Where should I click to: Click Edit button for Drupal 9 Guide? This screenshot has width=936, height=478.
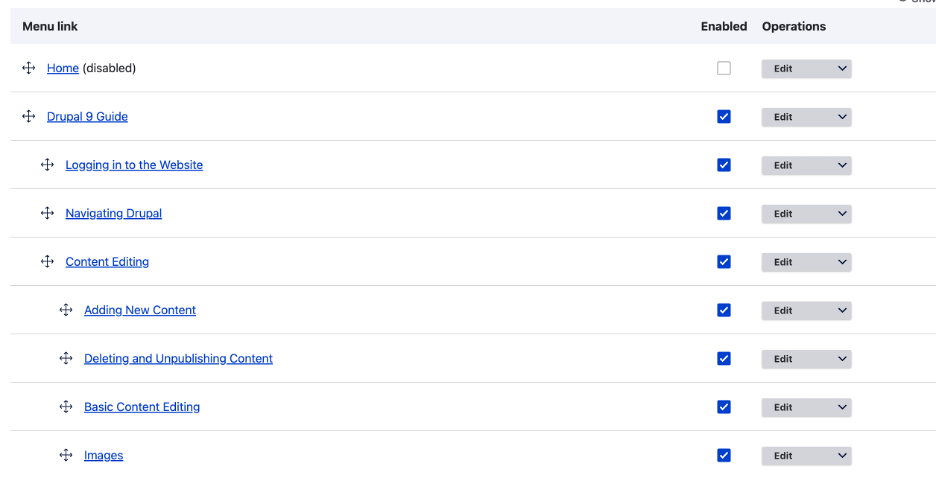click(783, 117)
